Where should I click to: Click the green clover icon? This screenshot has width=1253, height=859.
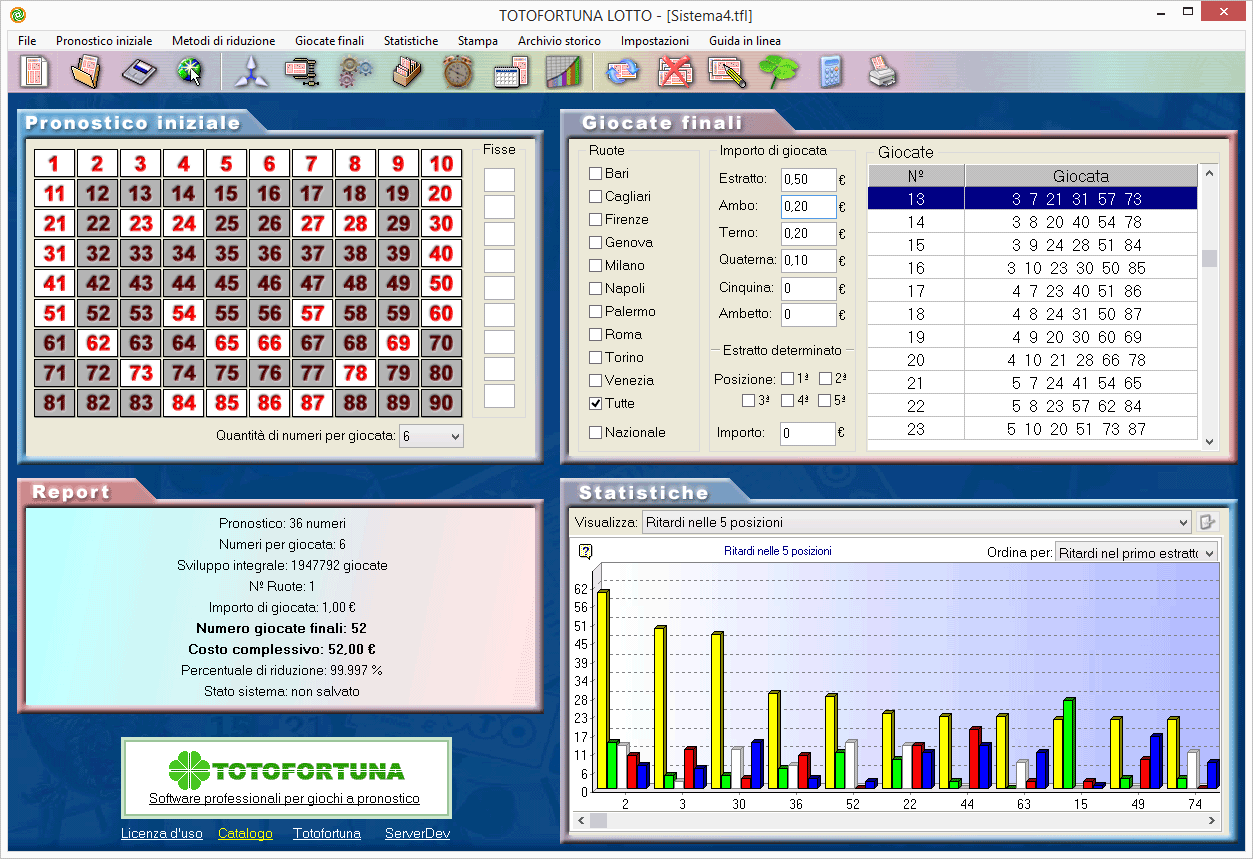coord(777,71)
